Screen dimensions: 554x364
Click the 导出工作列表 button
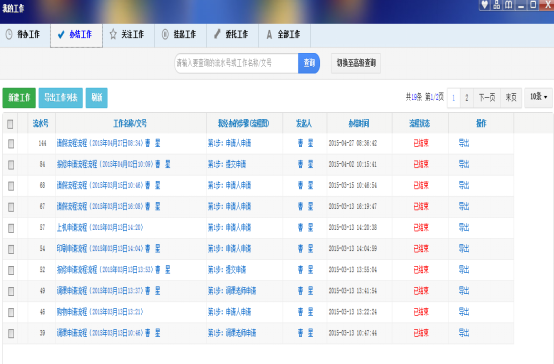[x=61, y=98]
